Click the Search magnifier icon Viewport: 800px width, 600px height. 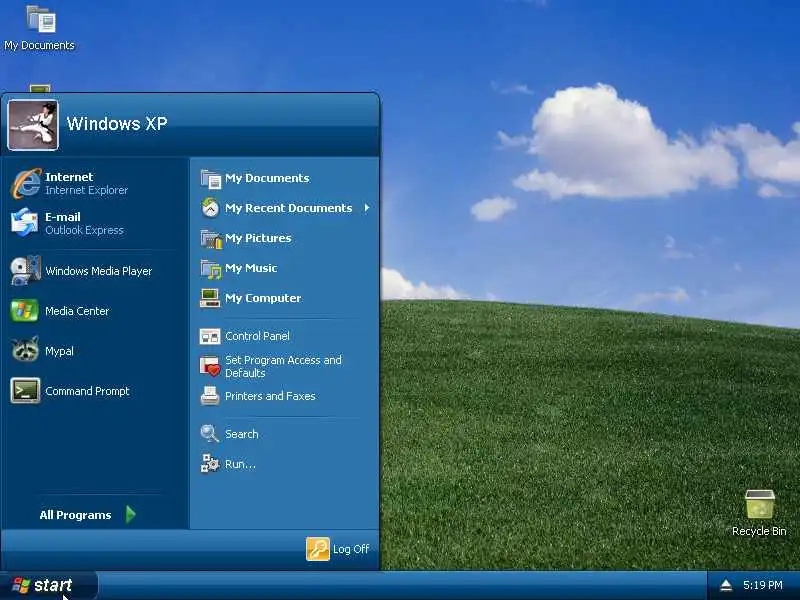(x=210, y=434)
